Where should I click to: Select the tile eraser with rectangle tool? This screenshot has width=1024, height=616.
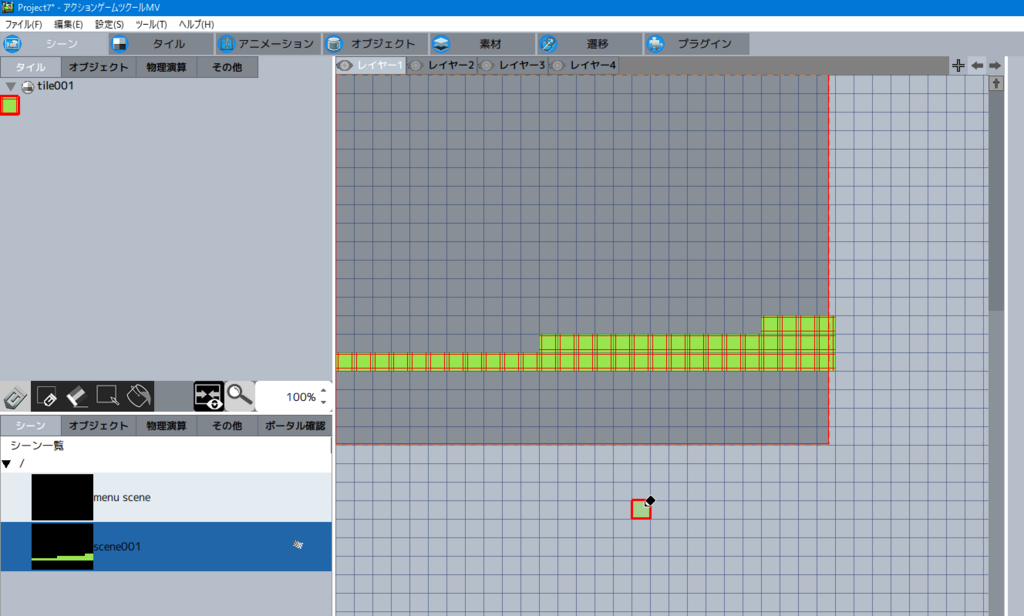coord(46,397)
